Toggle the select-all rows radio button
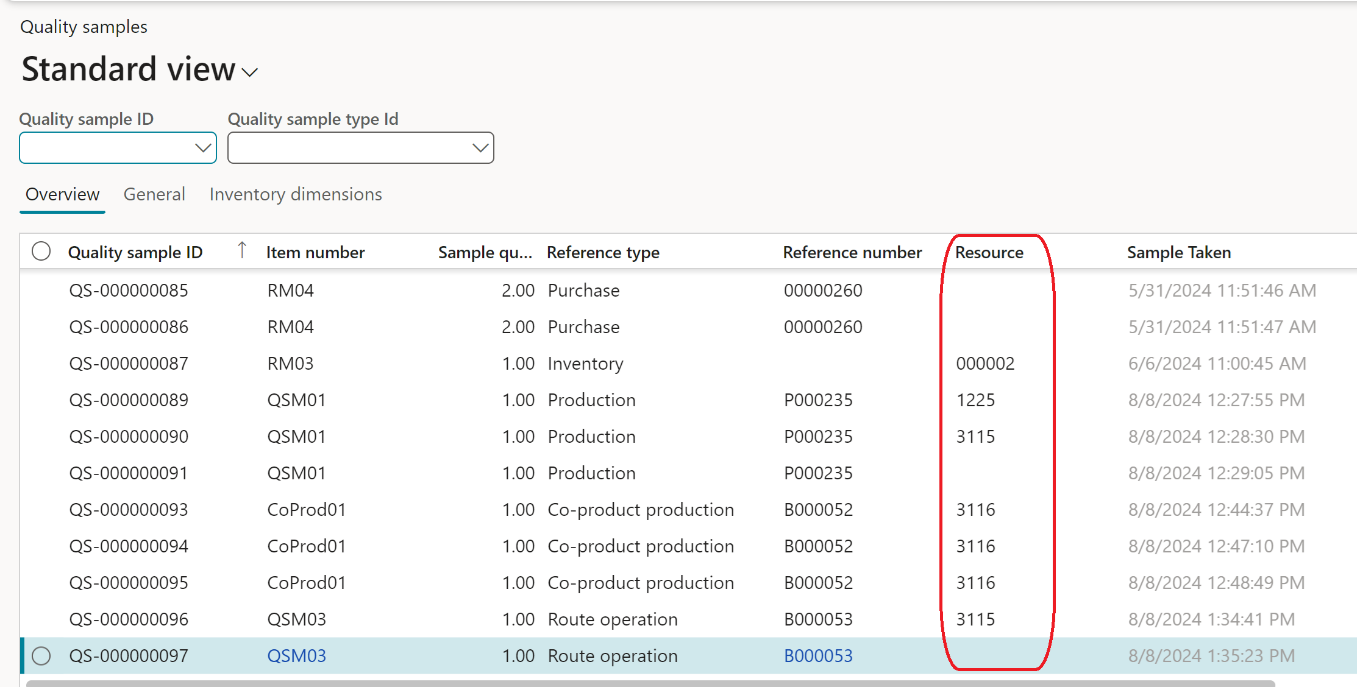 point(41,252)
